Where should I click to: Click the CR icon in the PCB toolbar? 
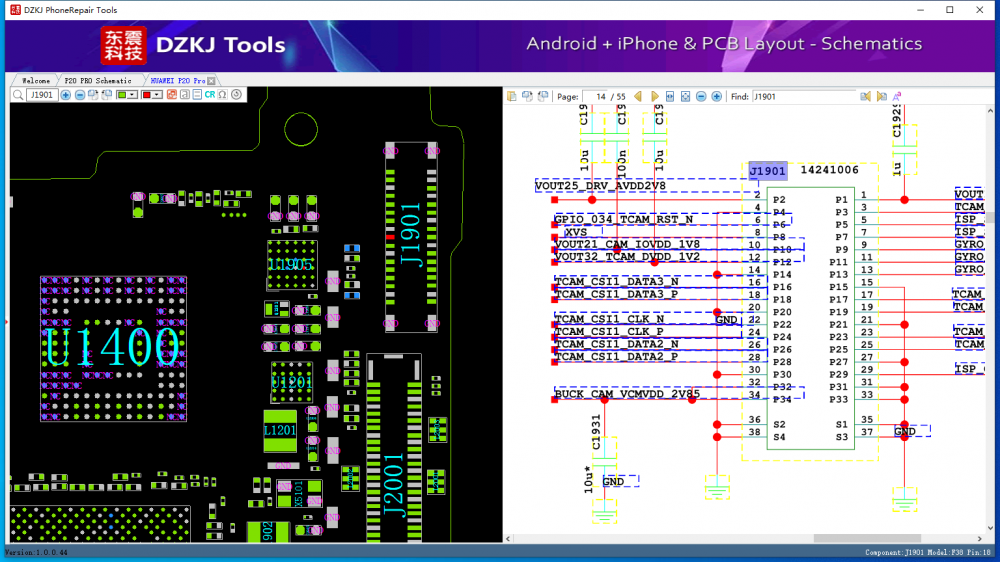pyautogui.click(x=210, y=95)
